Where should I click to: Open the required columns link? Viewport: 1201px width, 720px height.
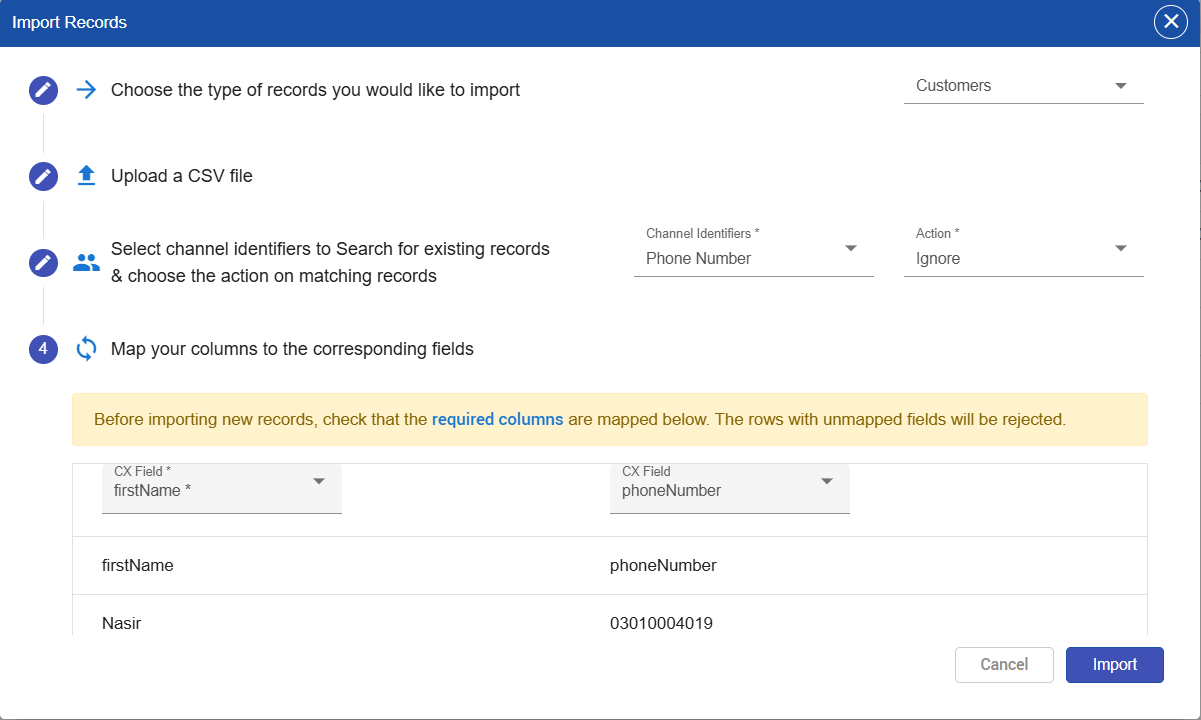497,420
